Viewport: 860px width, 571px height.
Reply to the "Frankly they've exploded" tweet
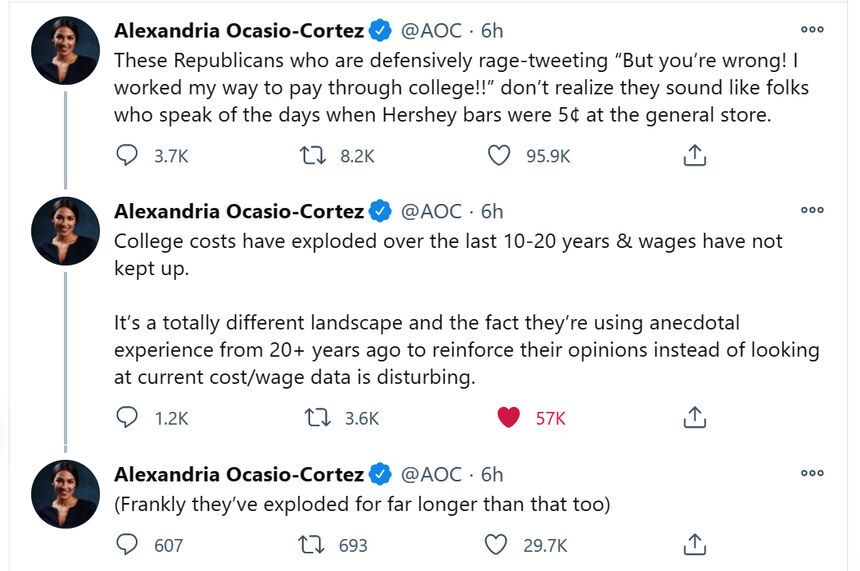click(128, 545)
